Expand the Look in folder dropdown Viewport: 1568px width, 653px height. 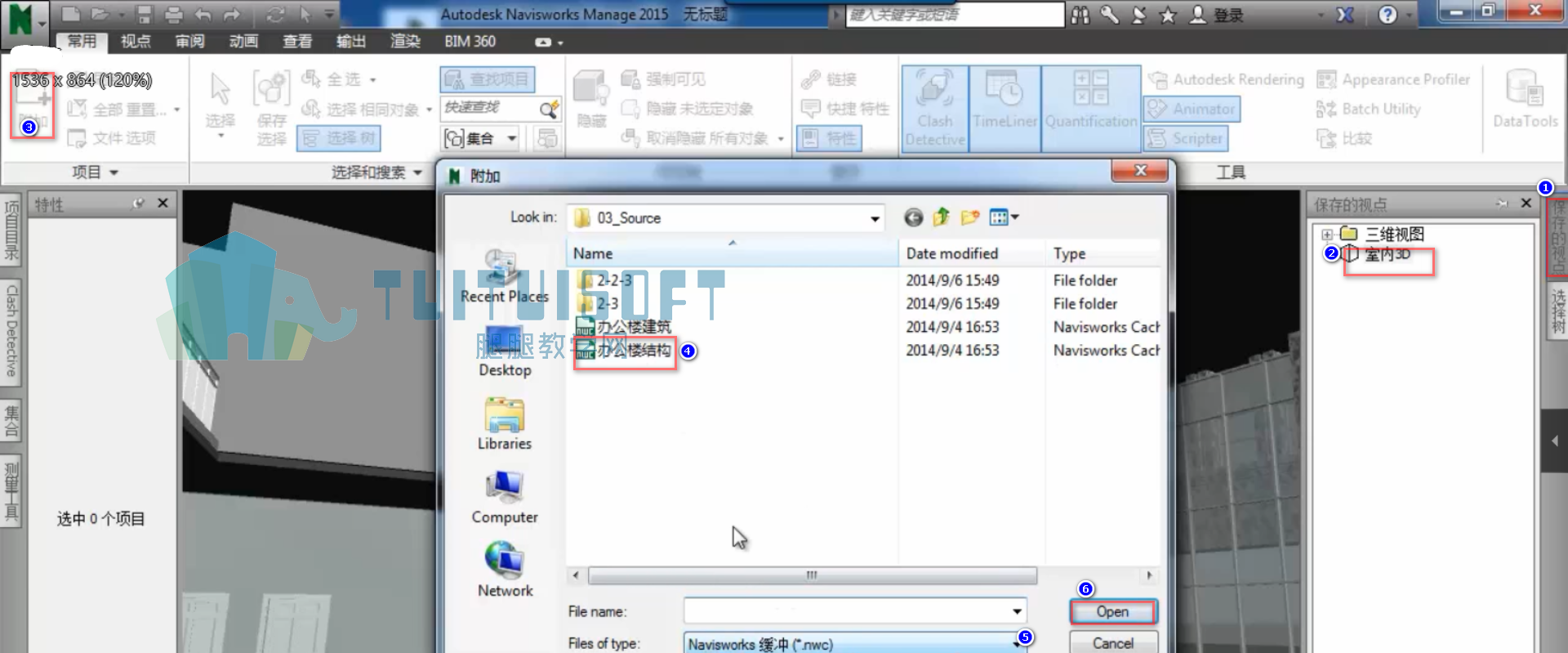875,218
